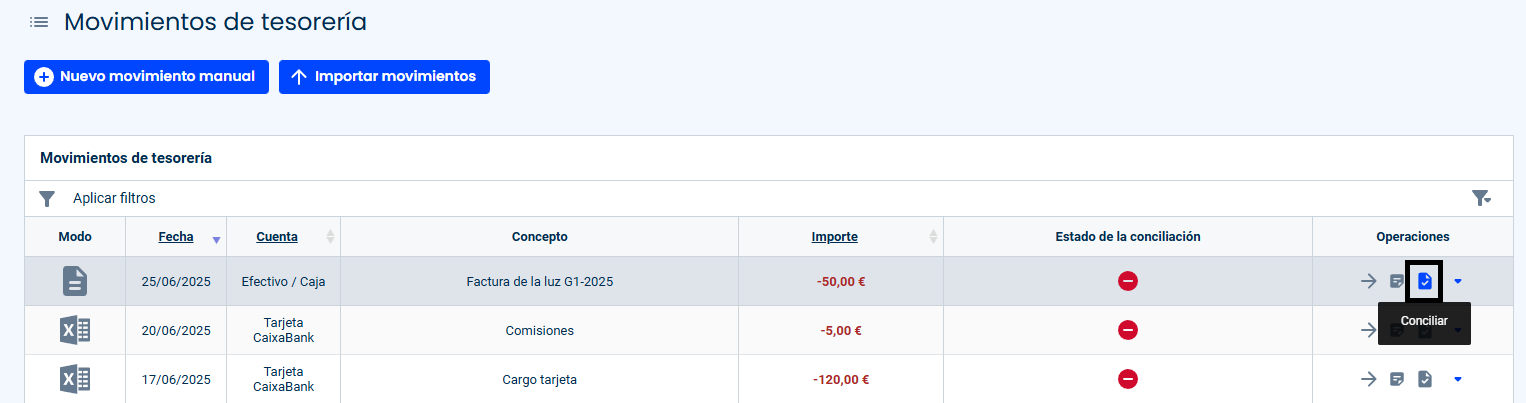Expand the operations dropdown for Factura de la luz
The width and height of the screenshot is (1526, 403).
[1458, 281]
